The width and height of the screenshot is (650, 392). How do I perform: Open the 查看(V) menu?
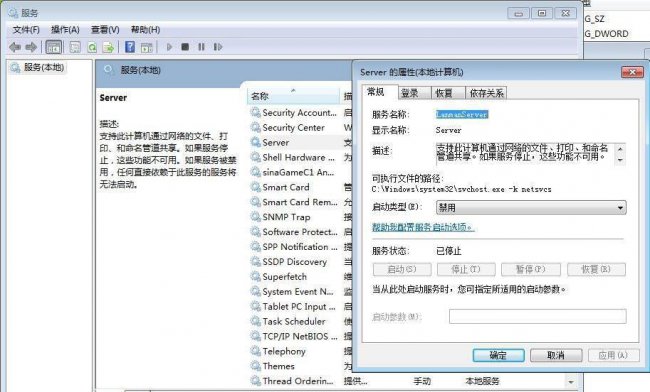tap(105, 30)
